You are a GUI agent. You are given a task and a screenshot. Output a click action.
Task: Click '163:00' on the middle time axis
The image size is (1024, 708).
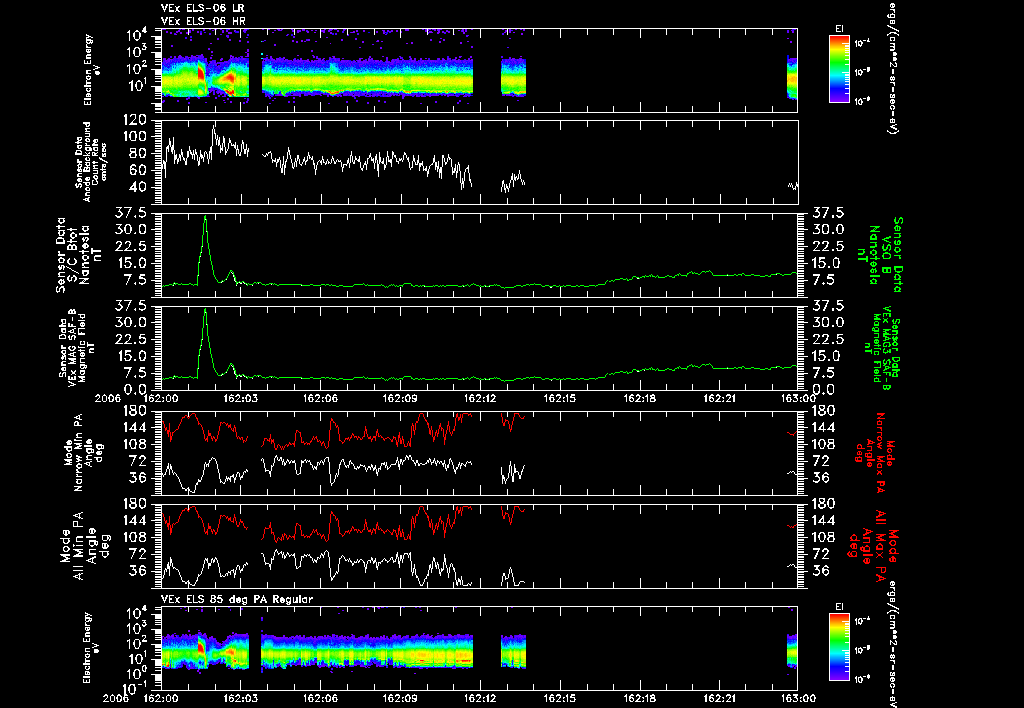pos(798,398)
